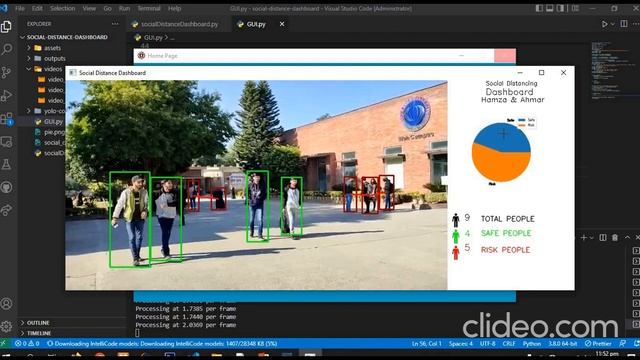
Task: Click the remote window indicator in status bar
Action: pos(4,344)
